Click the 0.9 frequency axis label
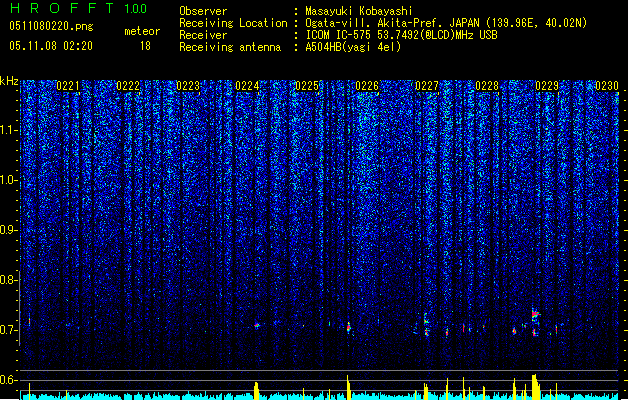 click(9, 230)
